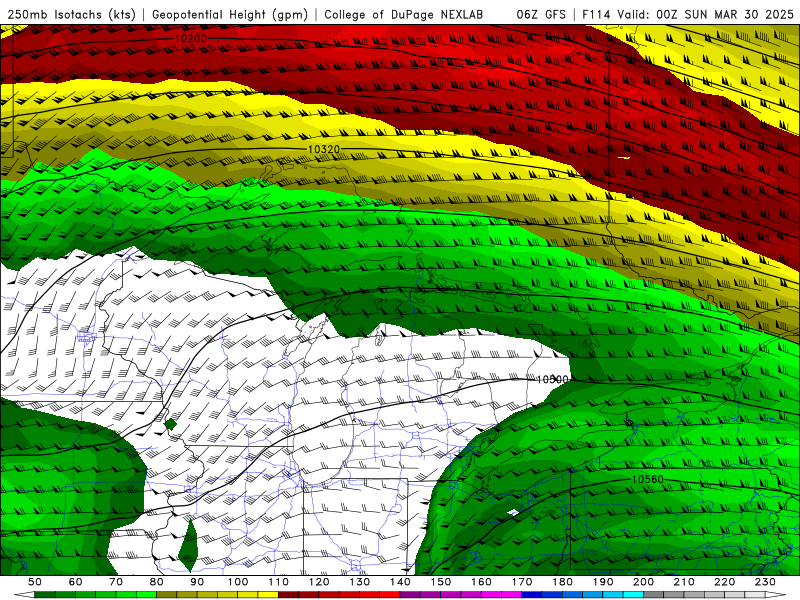
Task: Click the 10200 height contour label
Action: [x=191, y=39]
